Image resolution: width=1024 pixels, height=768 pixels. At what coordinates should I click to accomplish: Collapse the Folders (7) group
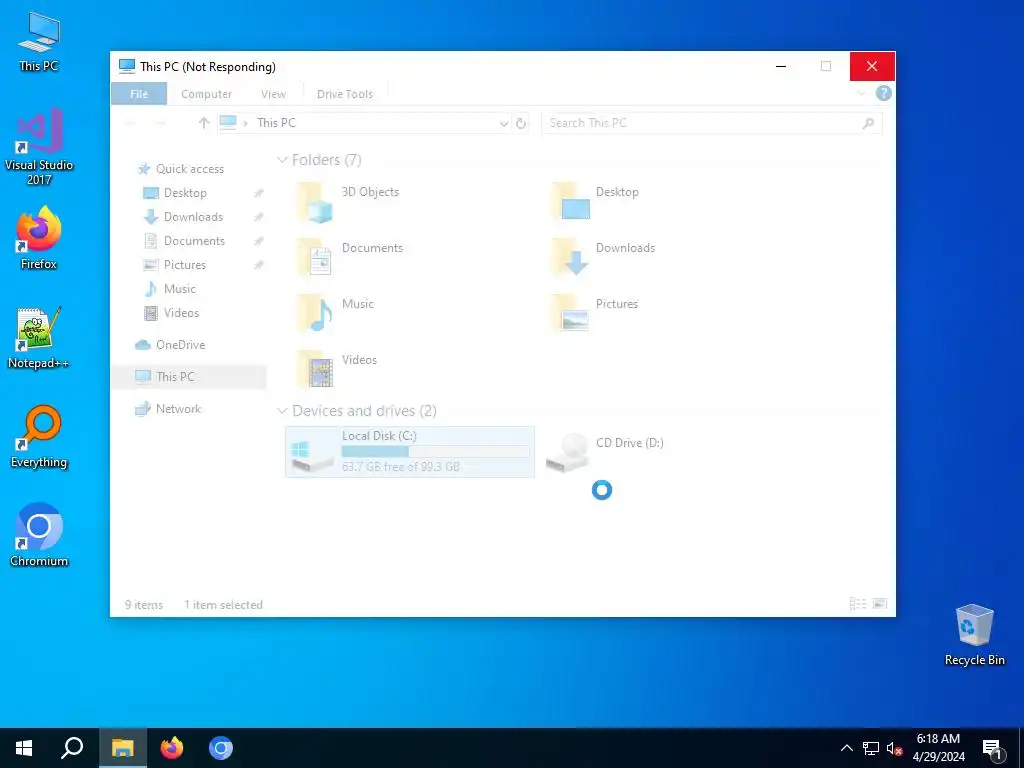282,160
